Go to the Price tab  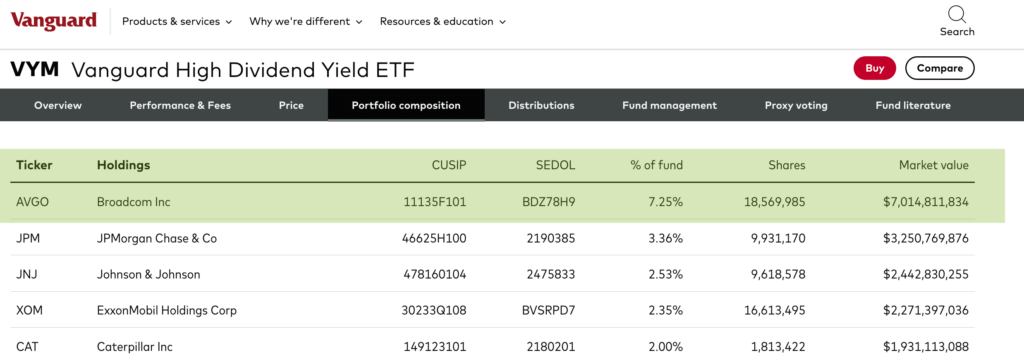291,105
